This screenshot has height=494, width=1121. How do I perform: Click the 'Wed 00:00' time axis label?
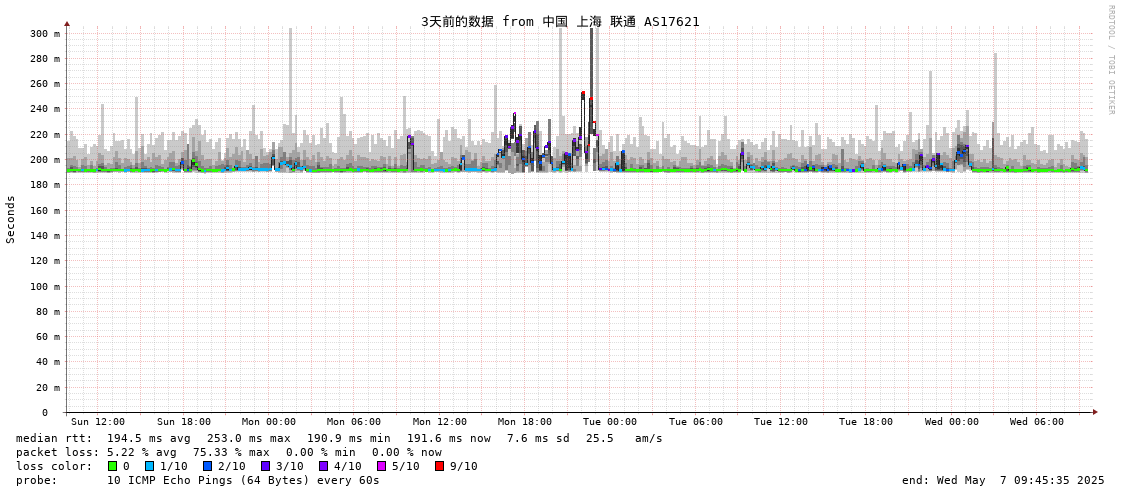[952, 422]
